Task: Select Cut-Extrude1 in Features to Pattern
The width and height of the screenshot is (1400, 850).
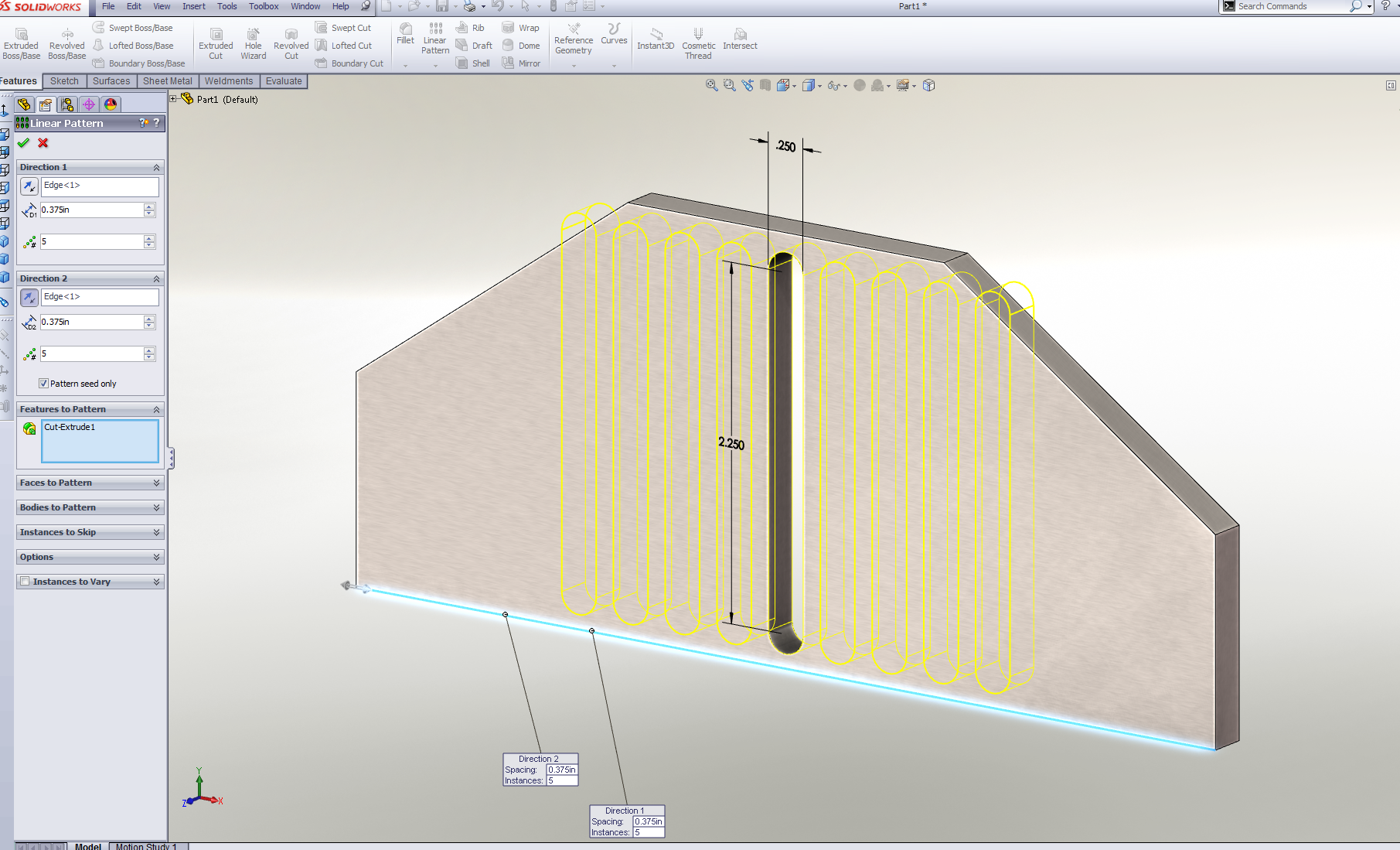Action: [70, 427]
